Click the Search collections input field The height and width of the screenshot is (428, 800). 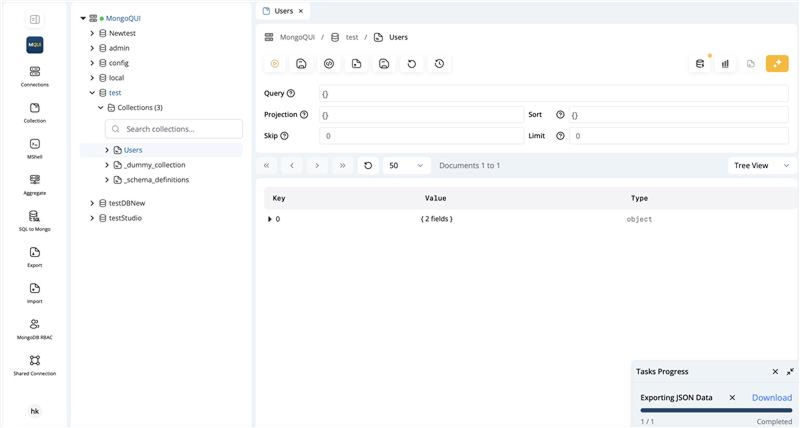click(180, 129)
